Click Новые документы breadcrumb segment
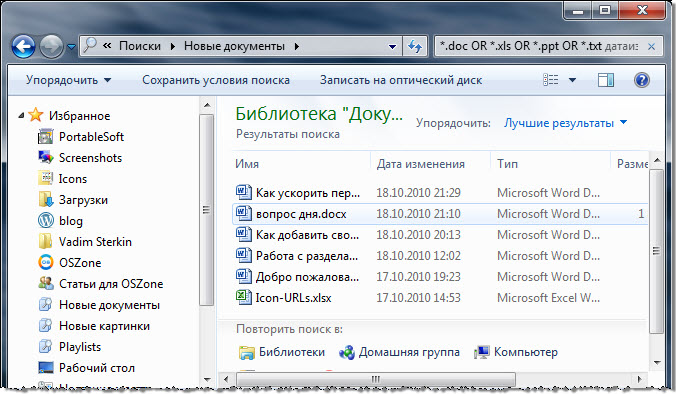Image resolution: width=676 pixels, height=394 pixels. pos(234,46)
